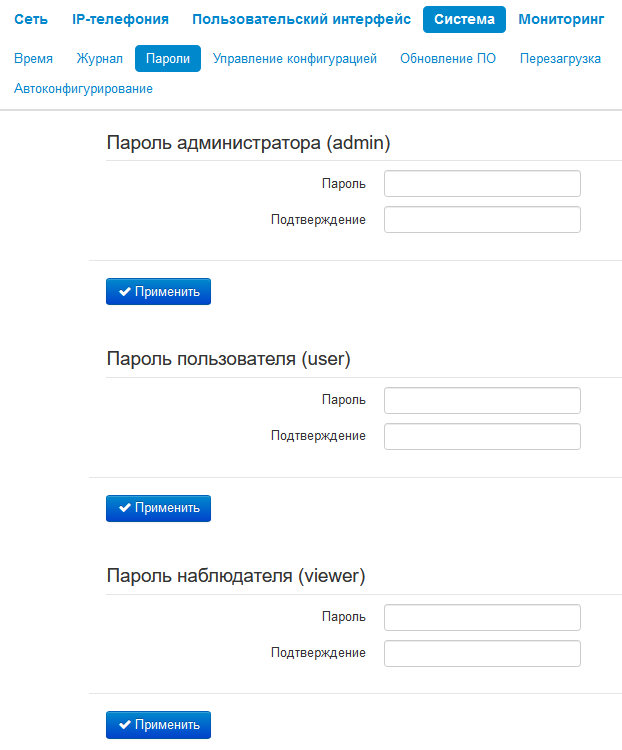Focus the user Подтверждение field
Viewport: 622px width, 750px height.
[482, 436]
